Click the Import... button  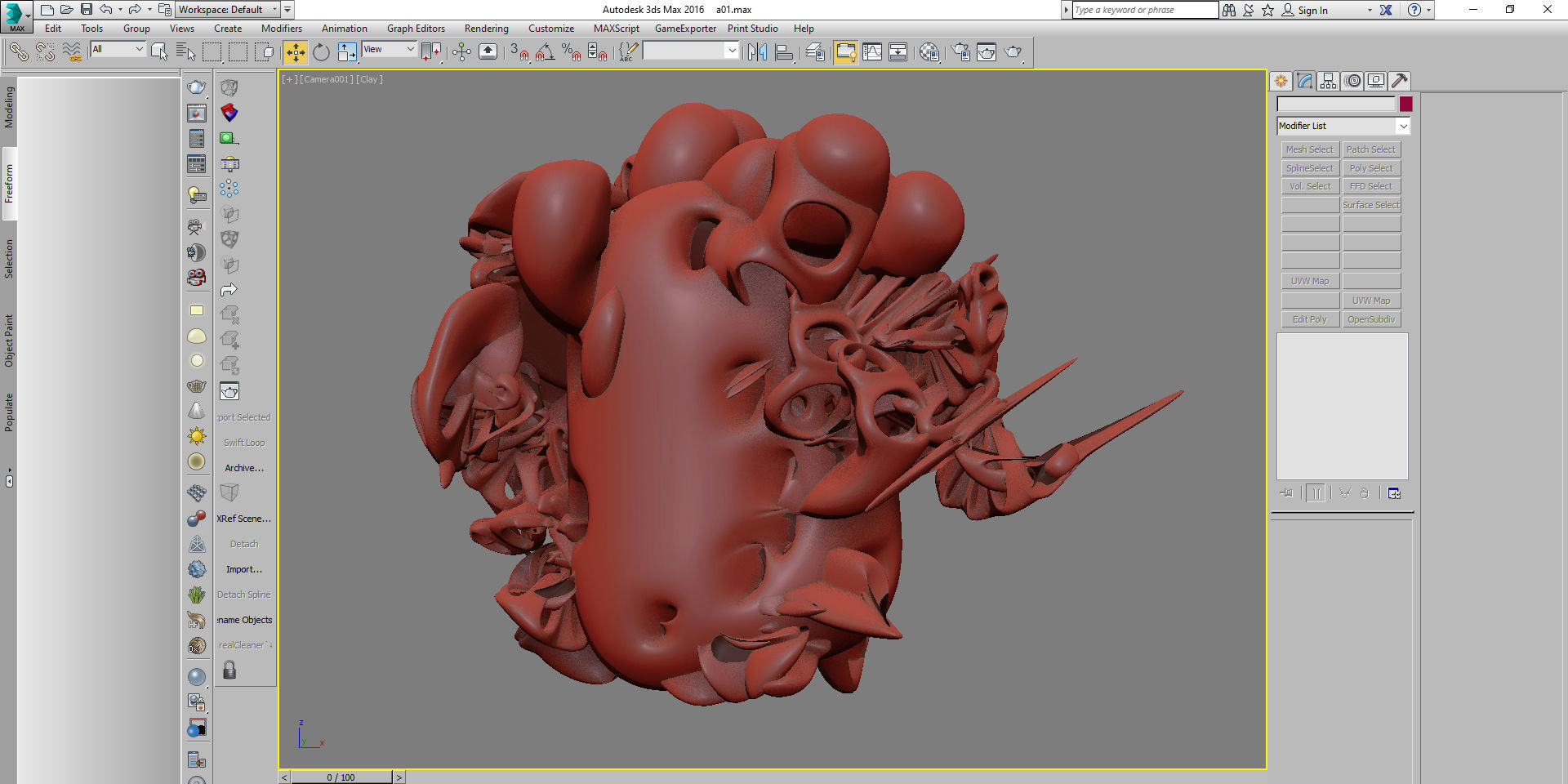pyautogui.click(x=244, y=569)
